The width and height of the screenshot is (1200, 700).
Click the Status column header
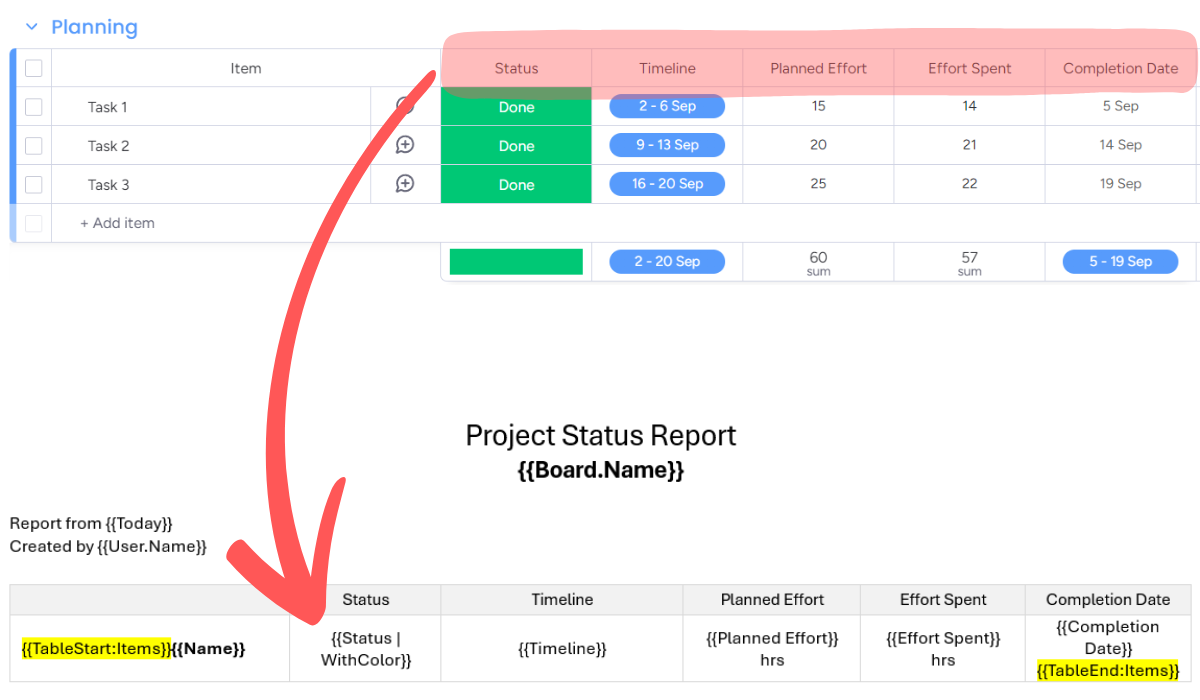point(516,69)
